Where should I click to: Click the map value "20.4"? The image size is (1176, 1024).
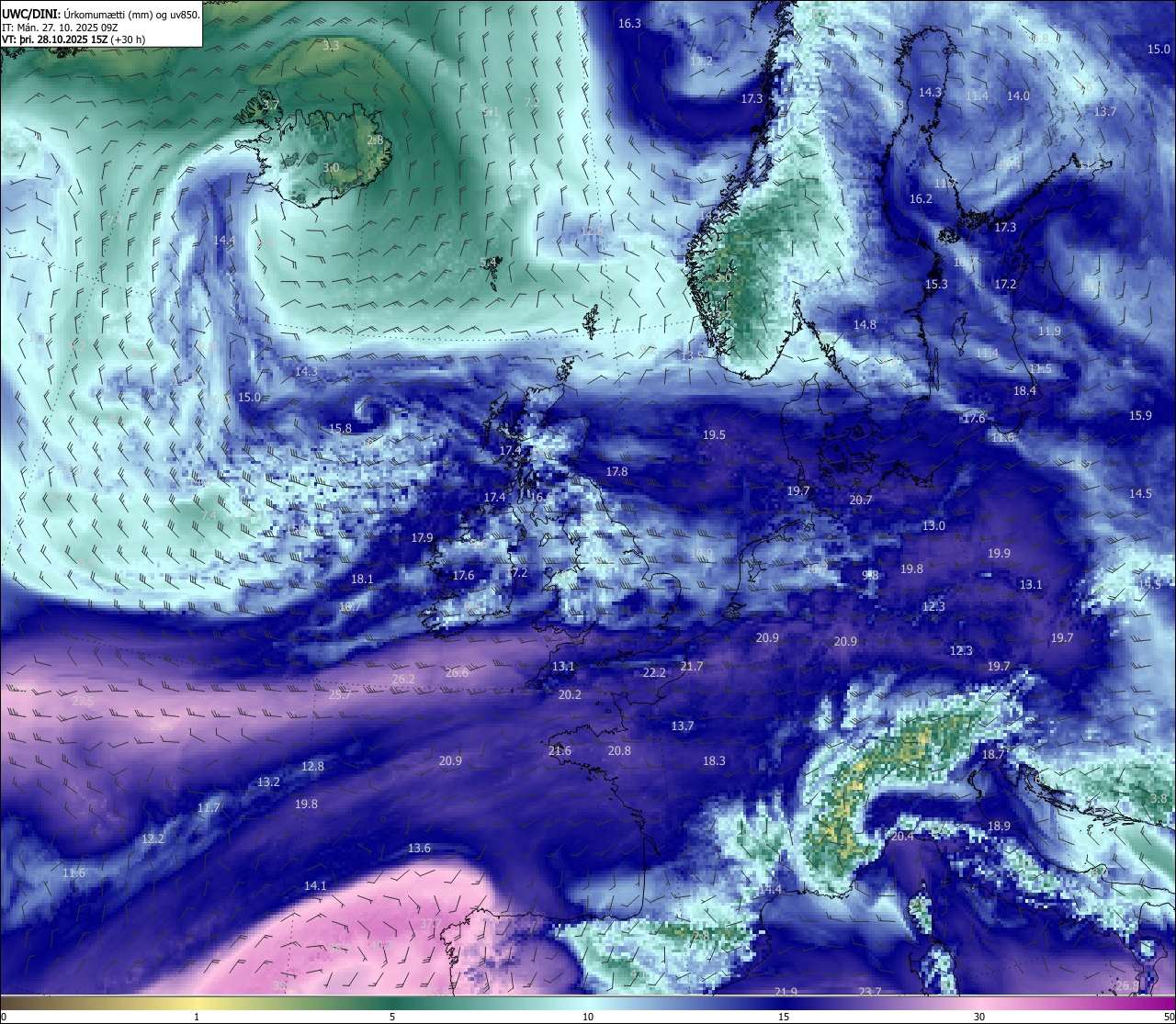point(902,836)
